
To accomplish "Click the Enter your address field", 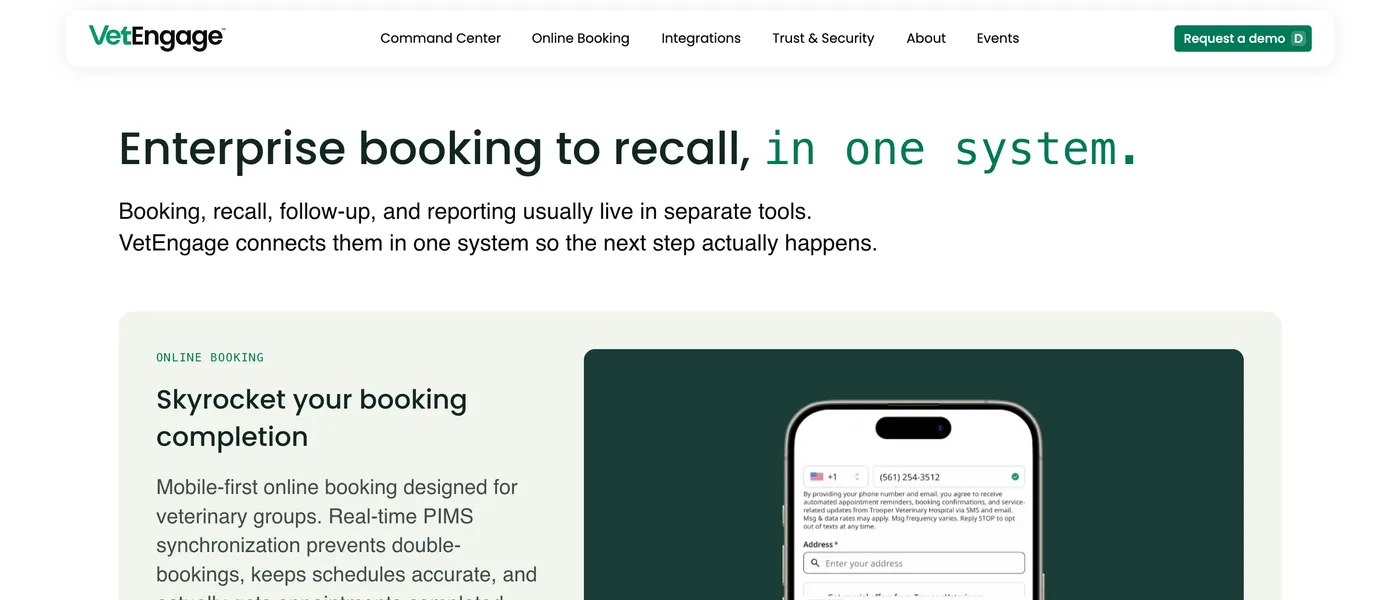I will 914,563.
